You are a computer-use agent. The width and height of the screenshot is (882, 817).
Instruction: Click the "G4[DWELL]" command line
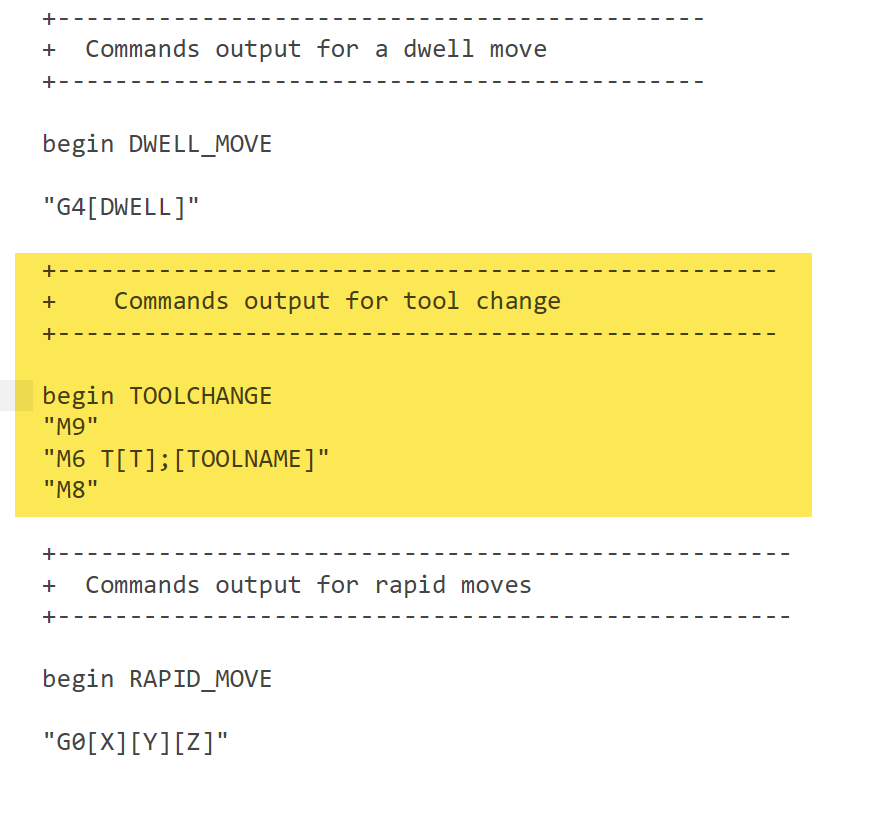[121, 207]
